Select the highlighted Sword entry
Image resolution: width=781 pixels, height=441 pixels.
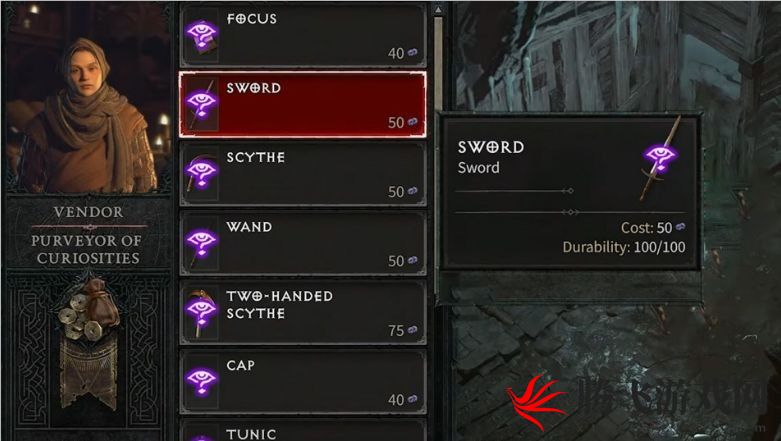click(x=303, y=104)
